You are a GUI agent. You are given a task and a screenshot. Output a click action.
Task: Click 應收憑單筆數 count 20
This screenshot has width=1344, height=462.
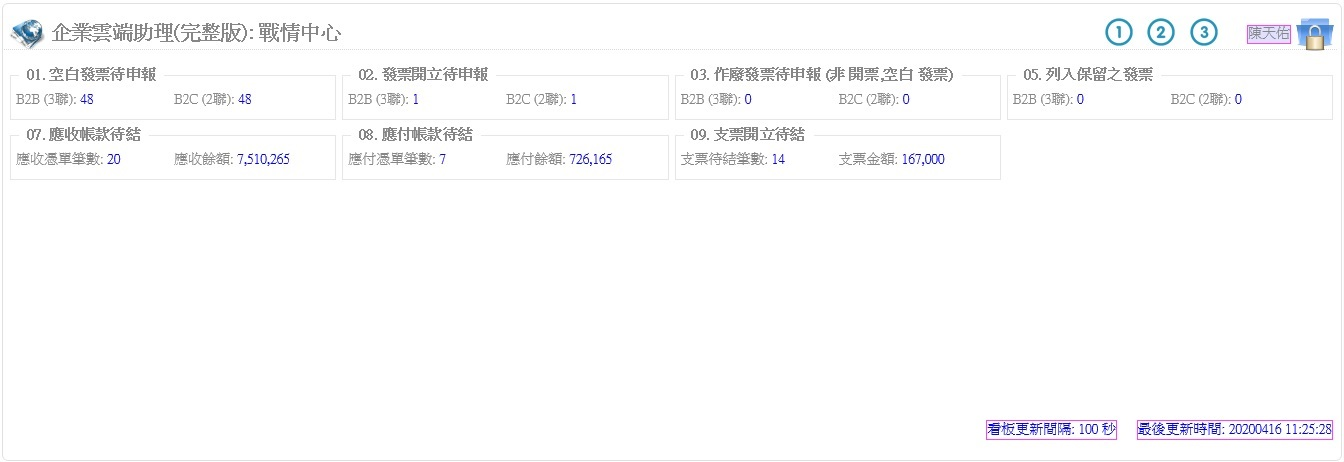(x=114, y=159)
